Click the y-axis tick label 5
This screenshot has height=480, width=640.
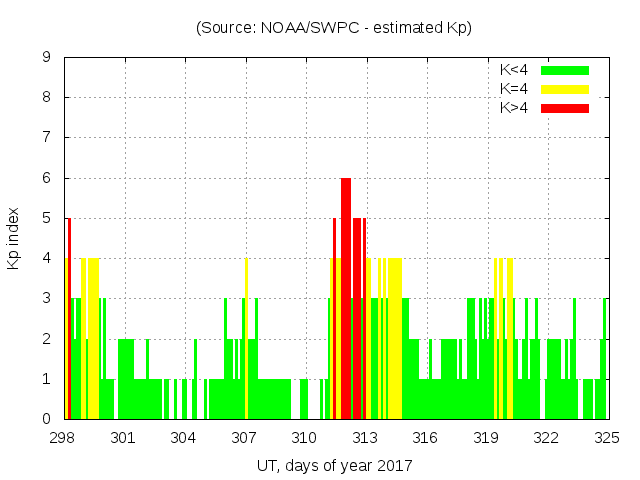tap(46, 218)
